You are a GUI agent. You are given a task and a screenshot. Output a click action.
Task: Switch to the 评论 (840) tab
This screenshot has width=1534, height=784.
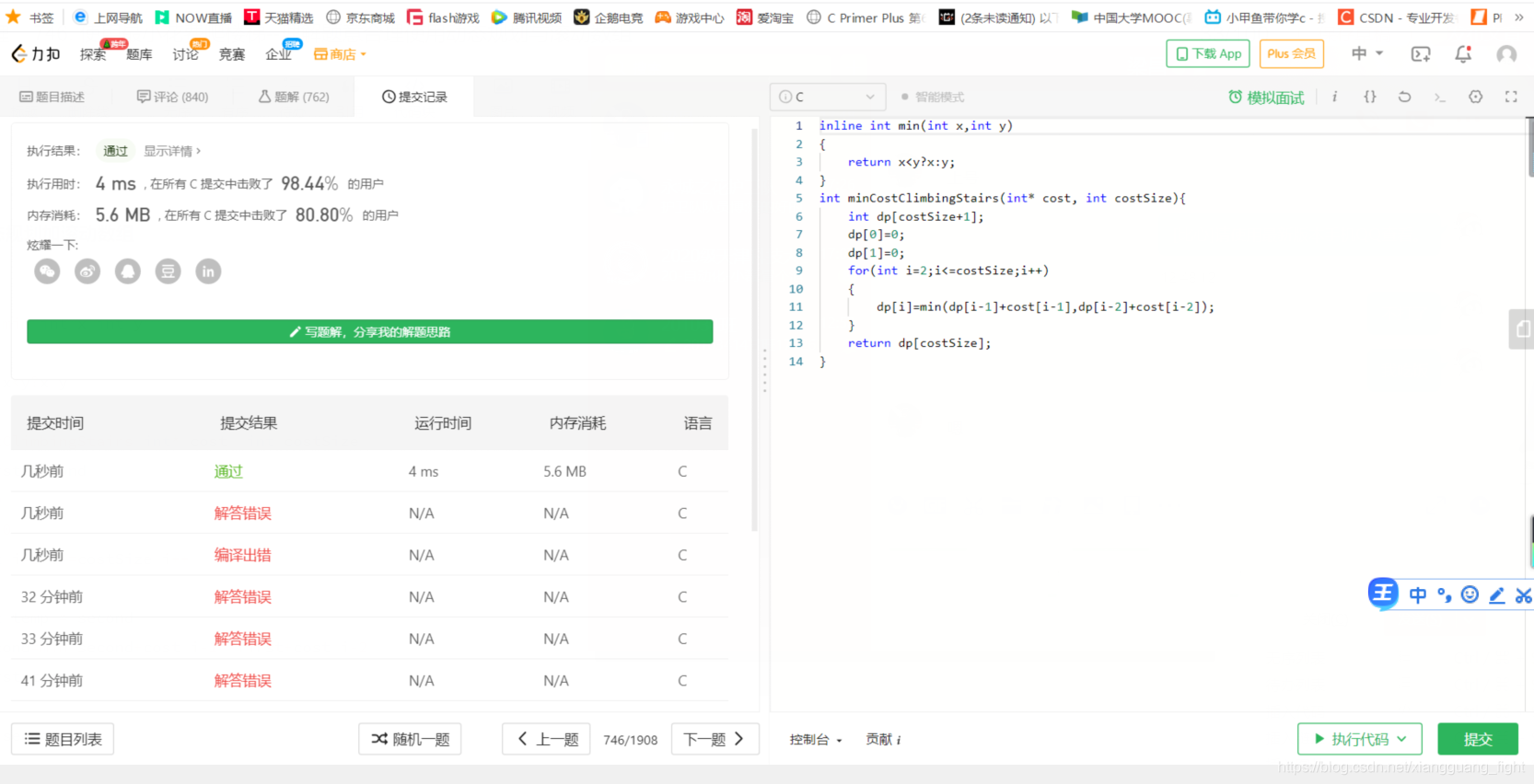click(x=172, y=97)
